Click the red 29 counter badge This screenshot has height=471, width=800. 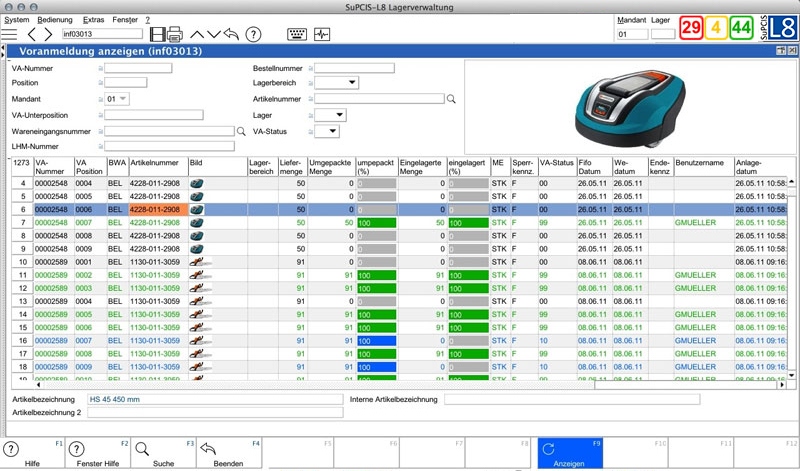point(691,27)
